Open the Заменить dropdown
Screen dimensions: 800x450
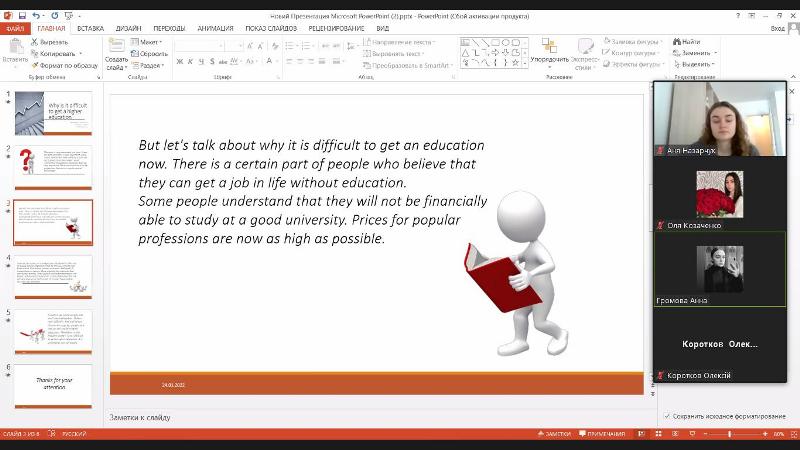pyautogui.click(x=695, y=53)
